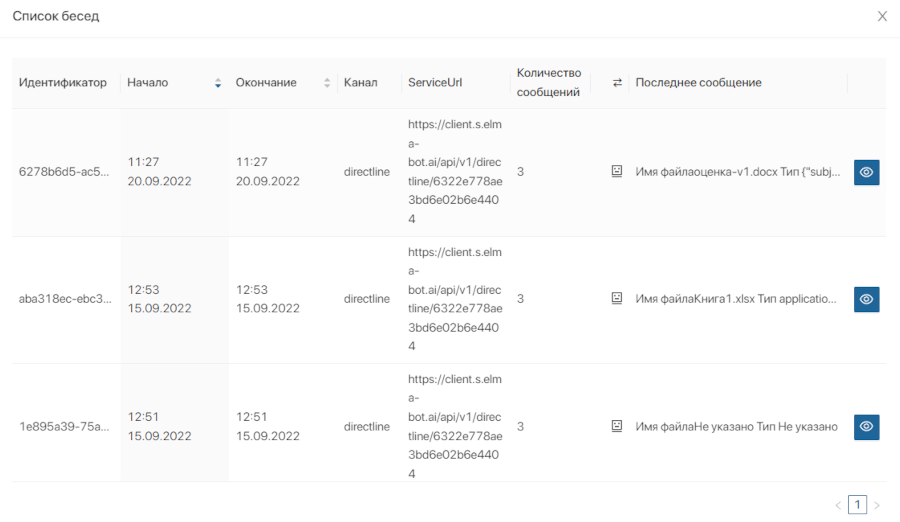The image size is (900, 522).
Task: Open identifier 6278b6d5-ac5 cell
Action: [x=65, y=172]
